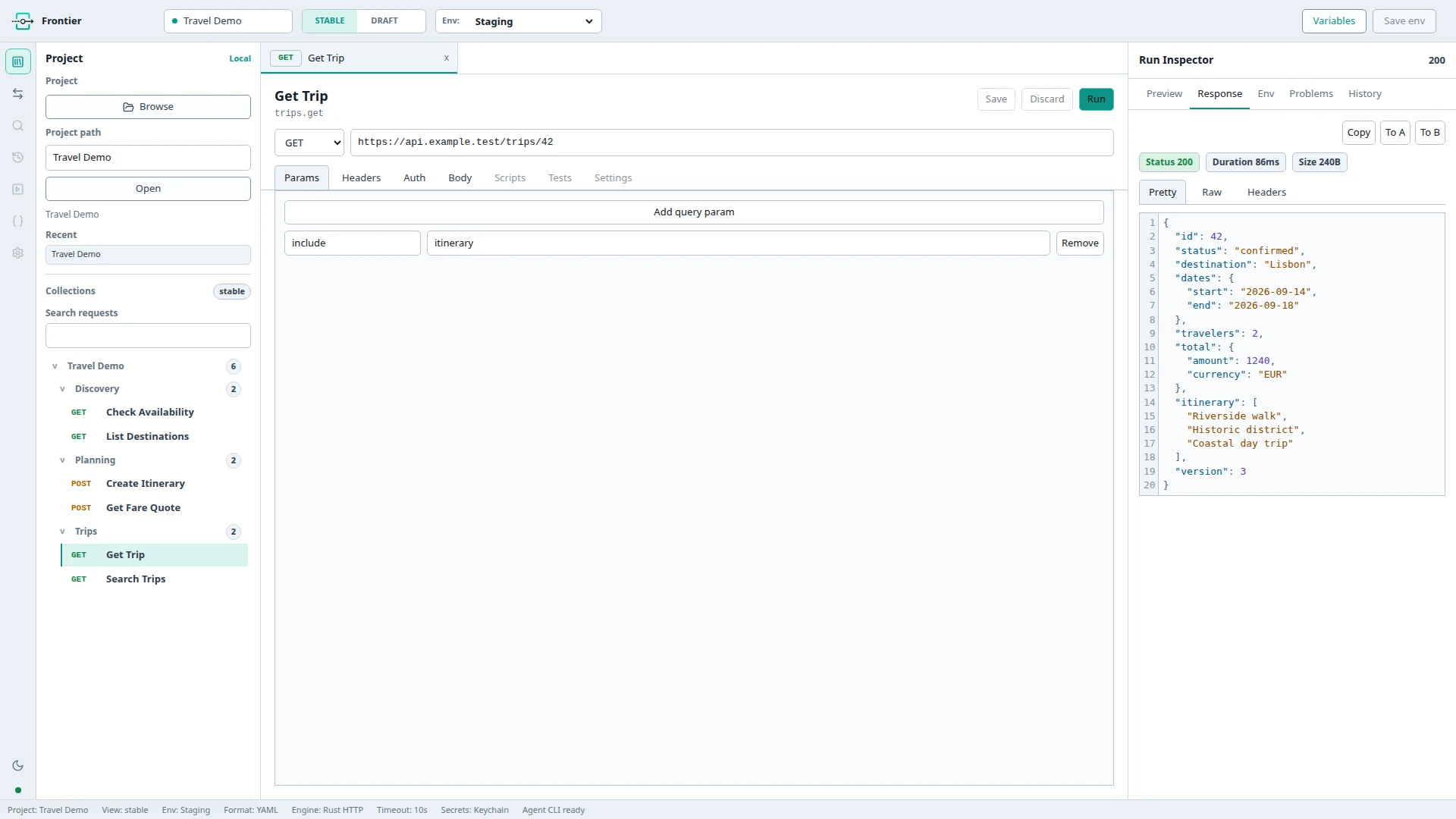Click Save env button
This screenshot has height=819, width=1456.
pyautogui.click(x=1404, y=20)
